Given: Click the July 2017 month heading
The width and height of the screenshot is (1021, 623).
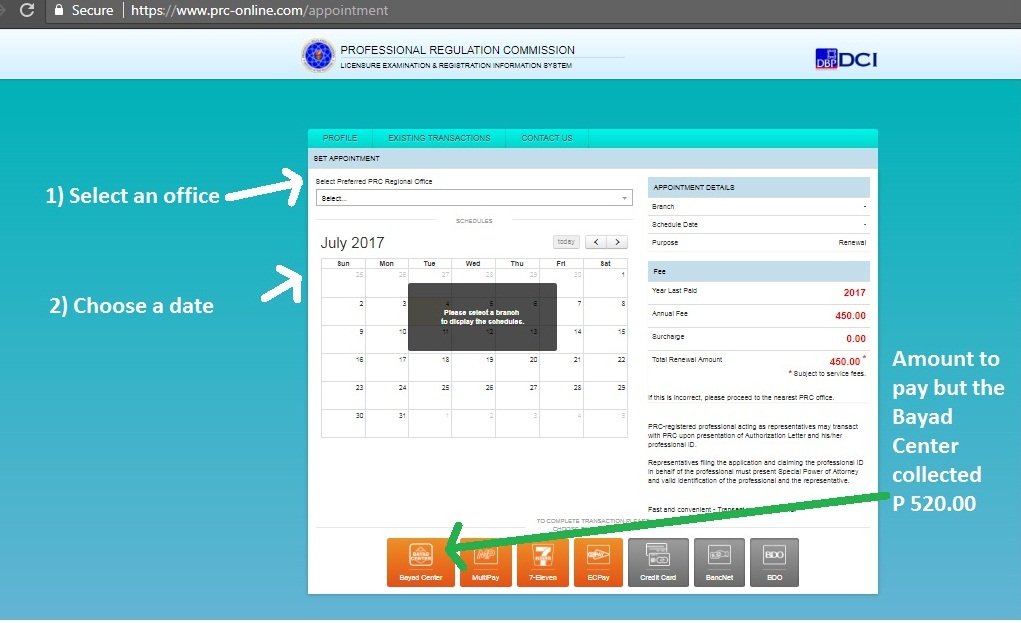Looking at the screenshot, I should coord(352,243).
